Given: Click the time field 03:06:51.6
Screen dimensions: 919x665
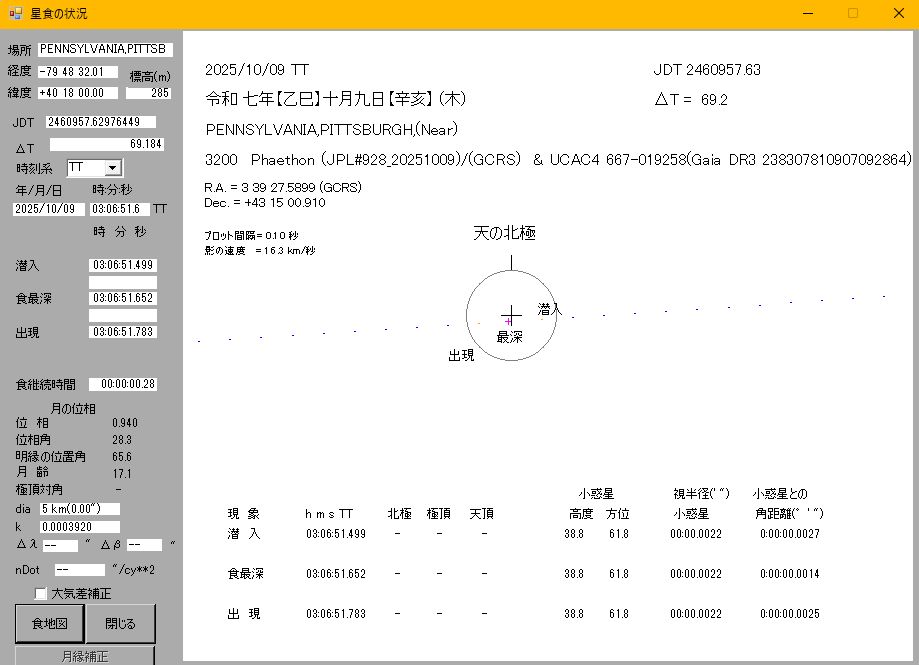Looking at the screenshot, I should 119,209.
